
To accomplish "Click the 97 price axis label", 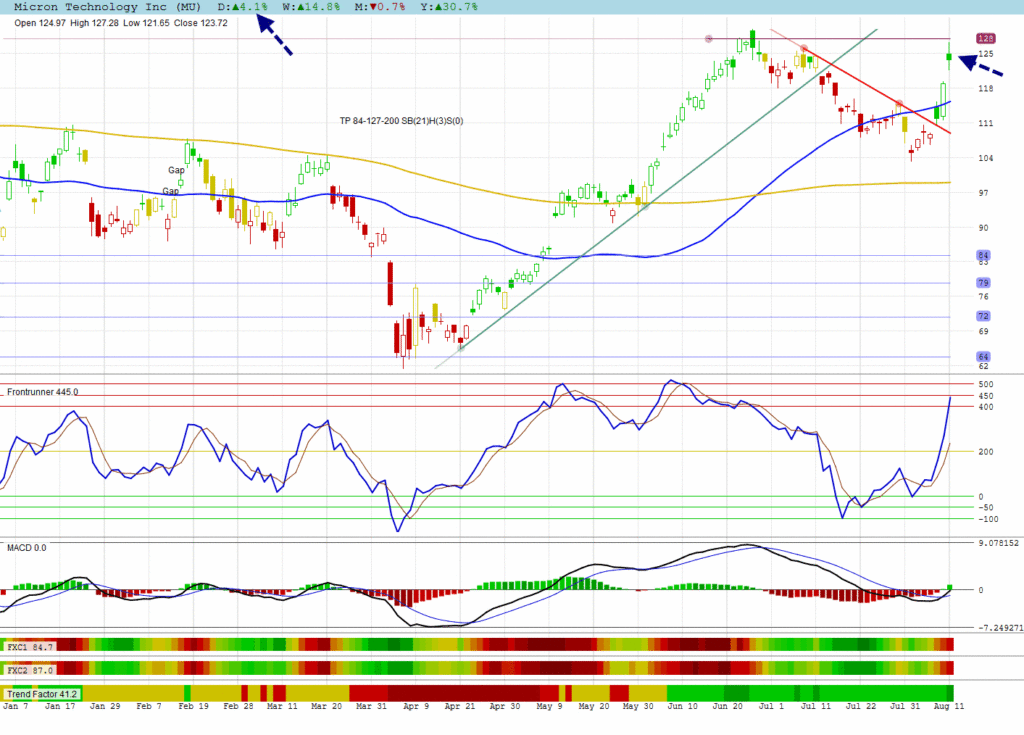I will (x=984, y=193).
